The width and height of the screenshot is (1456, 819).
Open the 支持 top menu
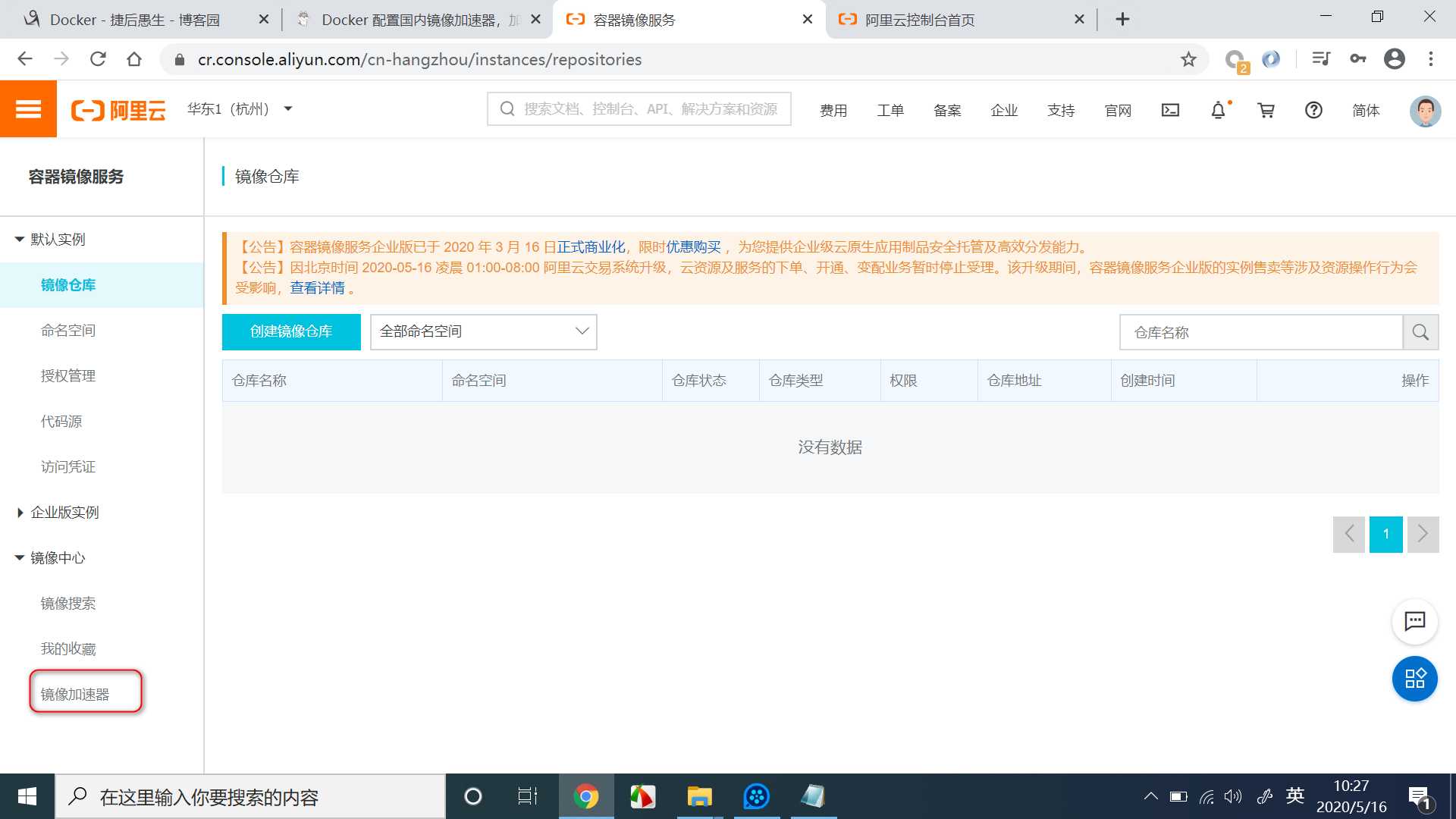[x=1061, y=111]
